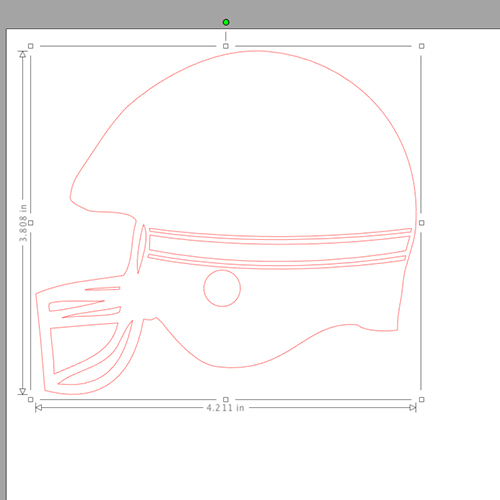Click the narrow vertical oval slit near face mask
The height and width of the screenshot is (500, 500).
coord(142,248)
